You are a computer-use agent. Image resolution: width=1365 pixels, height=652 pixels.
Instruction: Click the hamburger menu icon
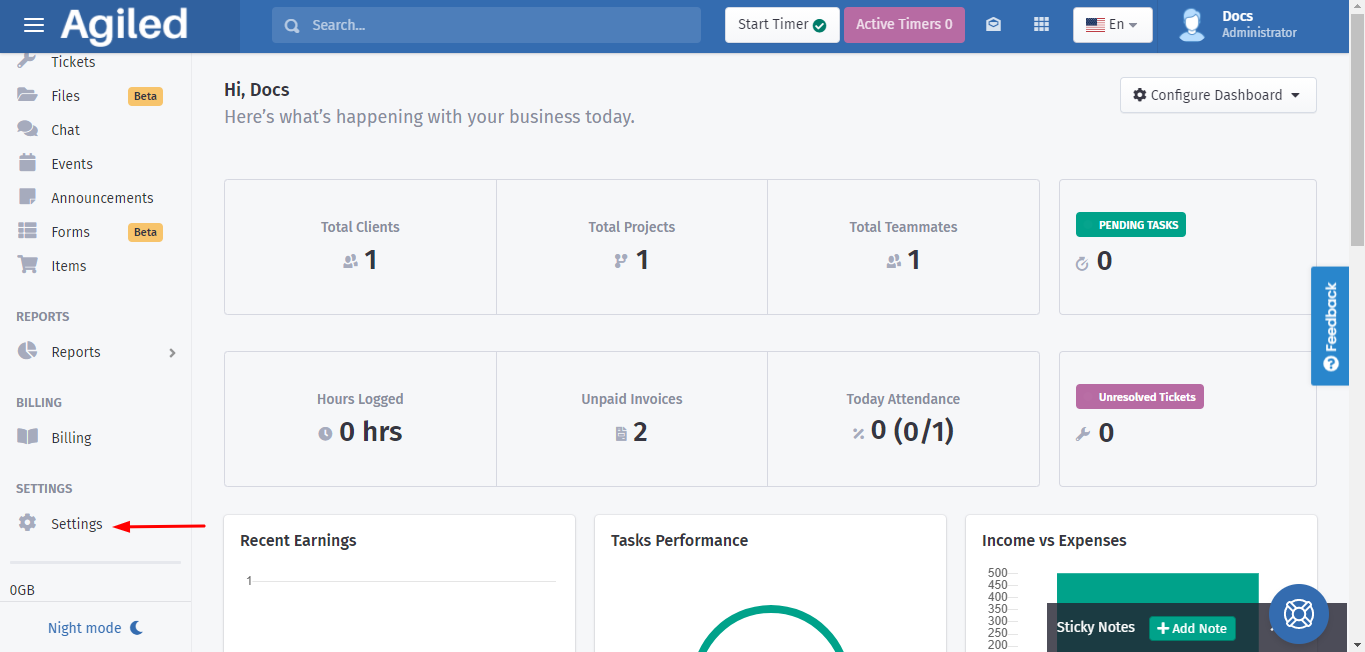34,25
